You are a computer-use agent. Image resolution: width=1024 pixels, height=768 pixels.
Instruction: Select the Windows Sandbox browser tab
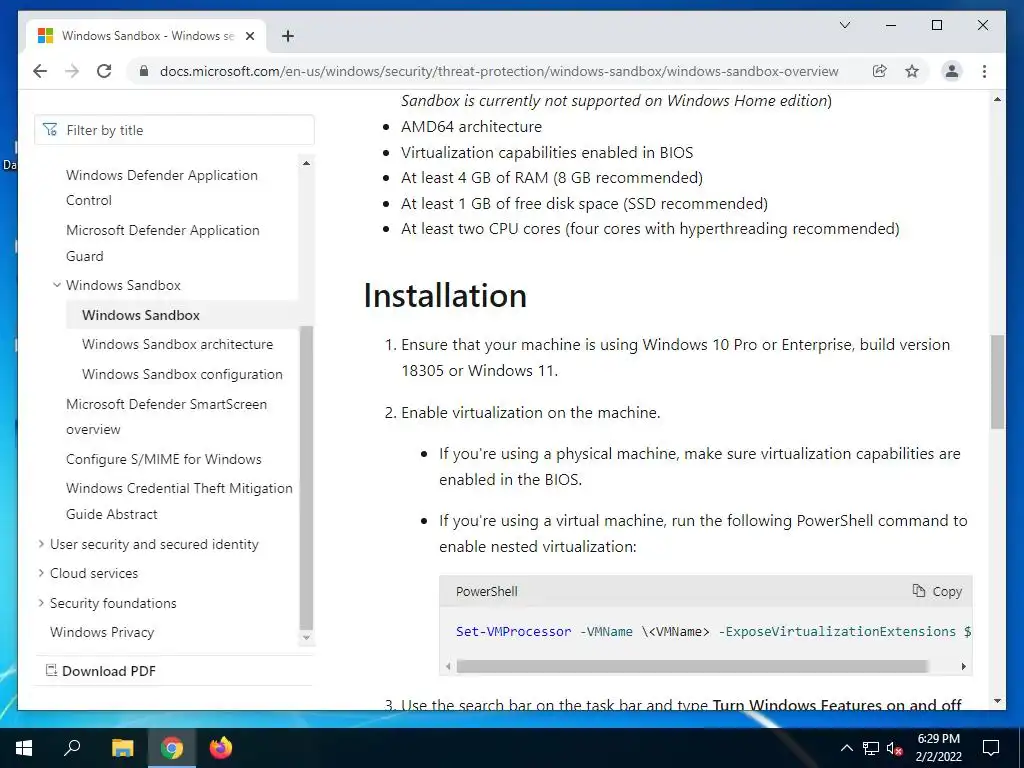pyautogui.click(x=146, y=36)
